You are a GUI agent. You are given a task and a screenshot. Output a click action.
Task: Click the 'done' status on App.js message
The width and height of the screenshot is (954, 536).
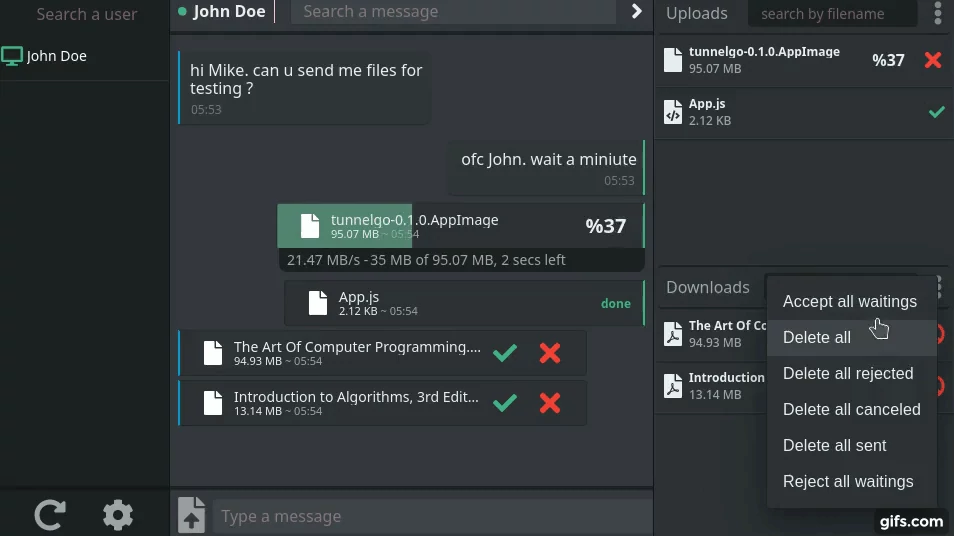[616, 304]
